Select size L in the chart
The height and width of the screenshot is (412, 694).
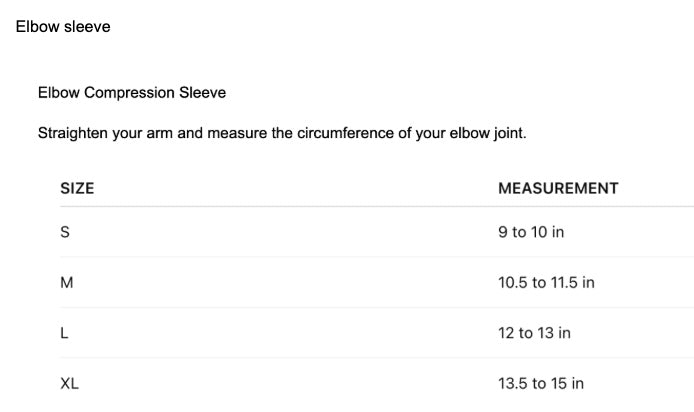[64, 333]
